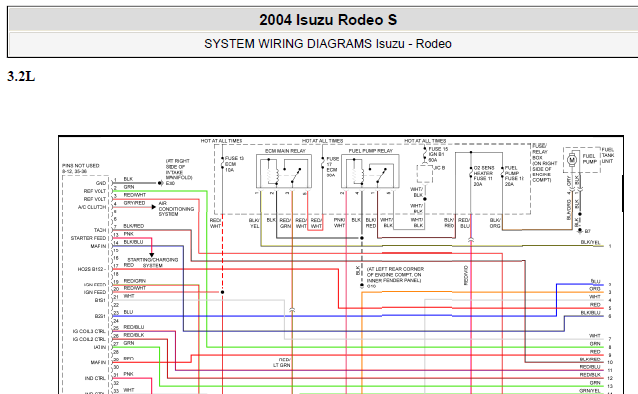The height and width of the screenshot is (394, 638).
Task: Click the "ECM MAIN RELAY" label
Action: tap(285, 151)
